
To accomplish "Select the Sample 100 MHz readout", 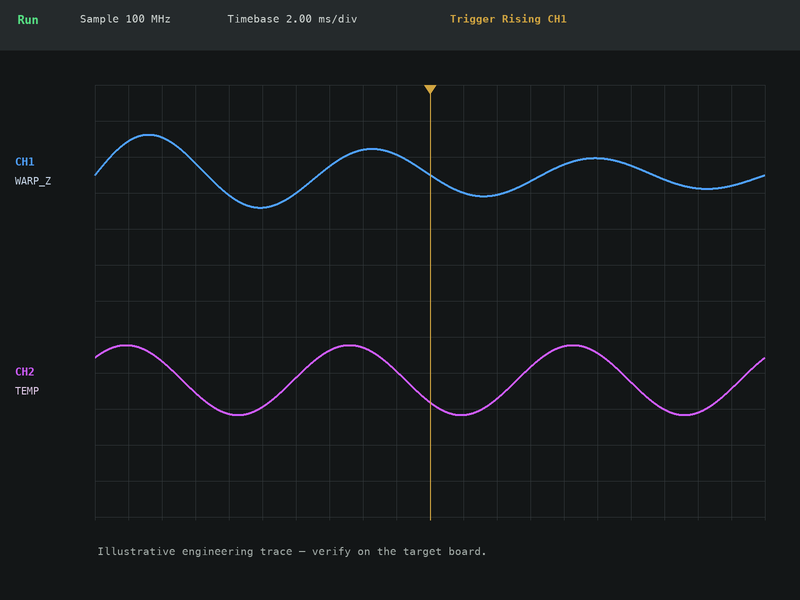I will tap(125, 19).
